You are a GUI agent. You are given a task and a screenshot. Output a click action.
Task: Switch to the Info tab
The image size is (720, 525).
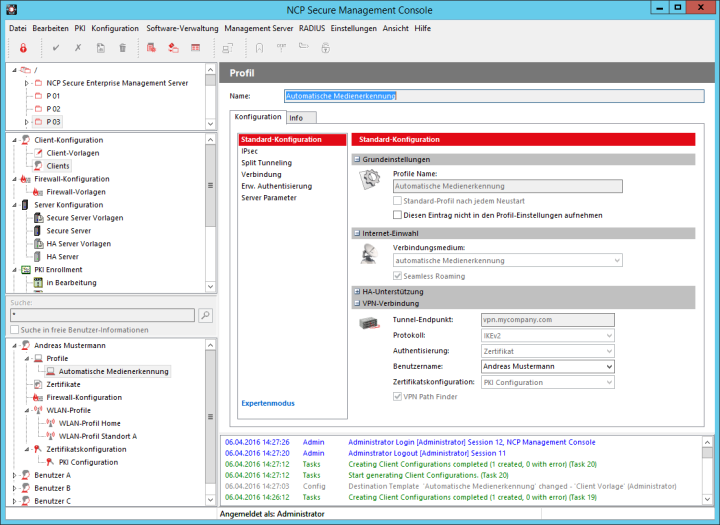pyautogui.click(x=296, y=118)
